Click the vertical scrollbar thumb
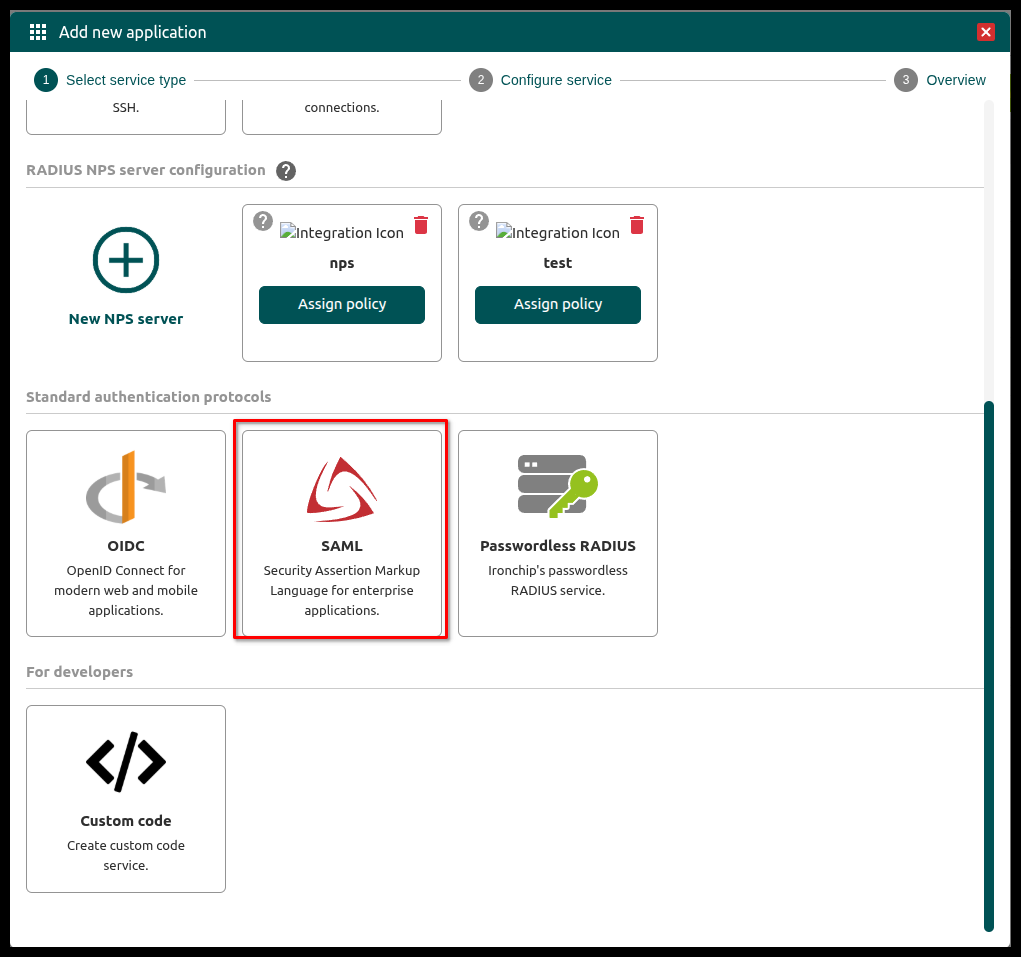 [989, 665]
